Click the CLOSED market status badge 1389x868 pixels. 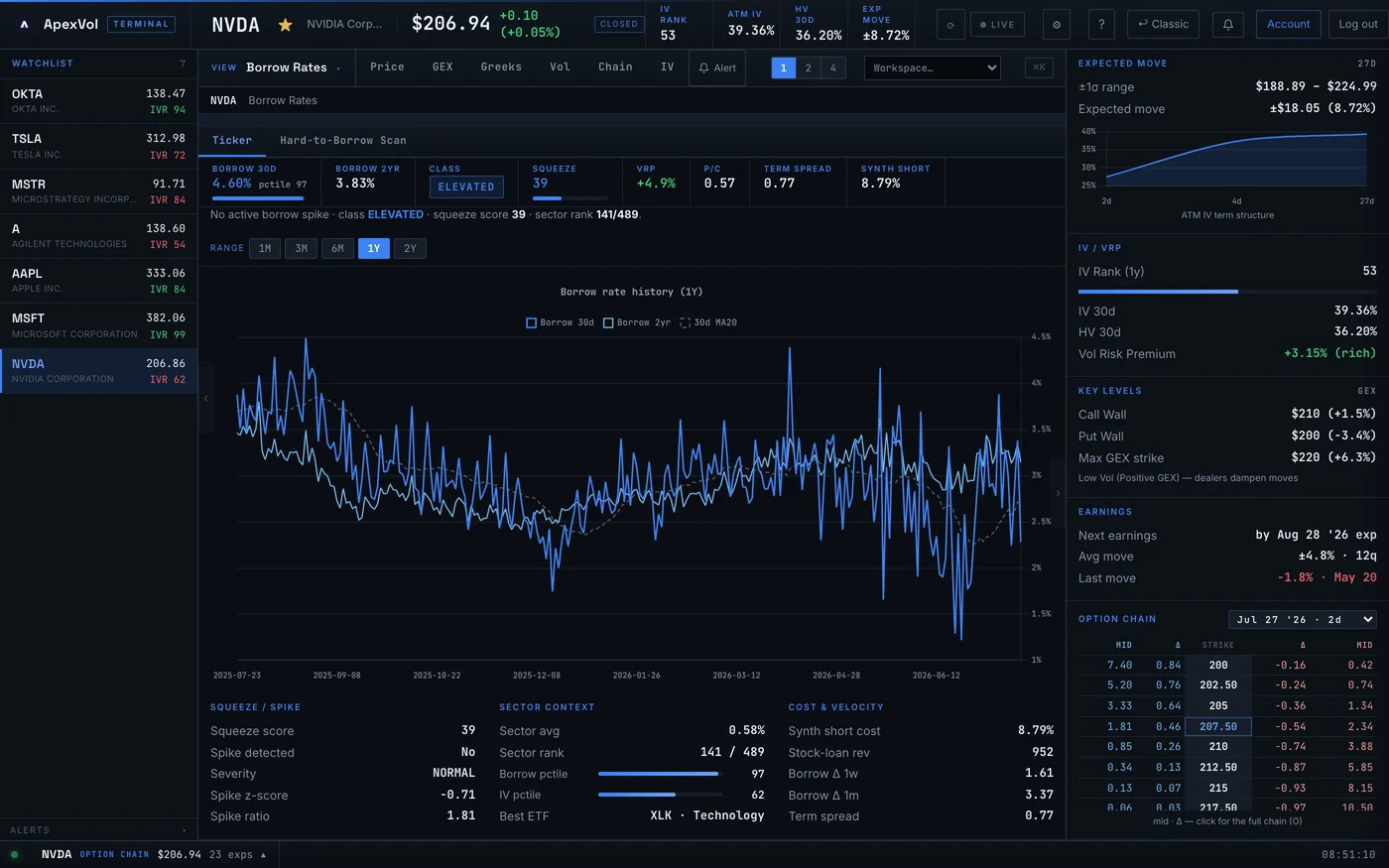tap(619, 24)
